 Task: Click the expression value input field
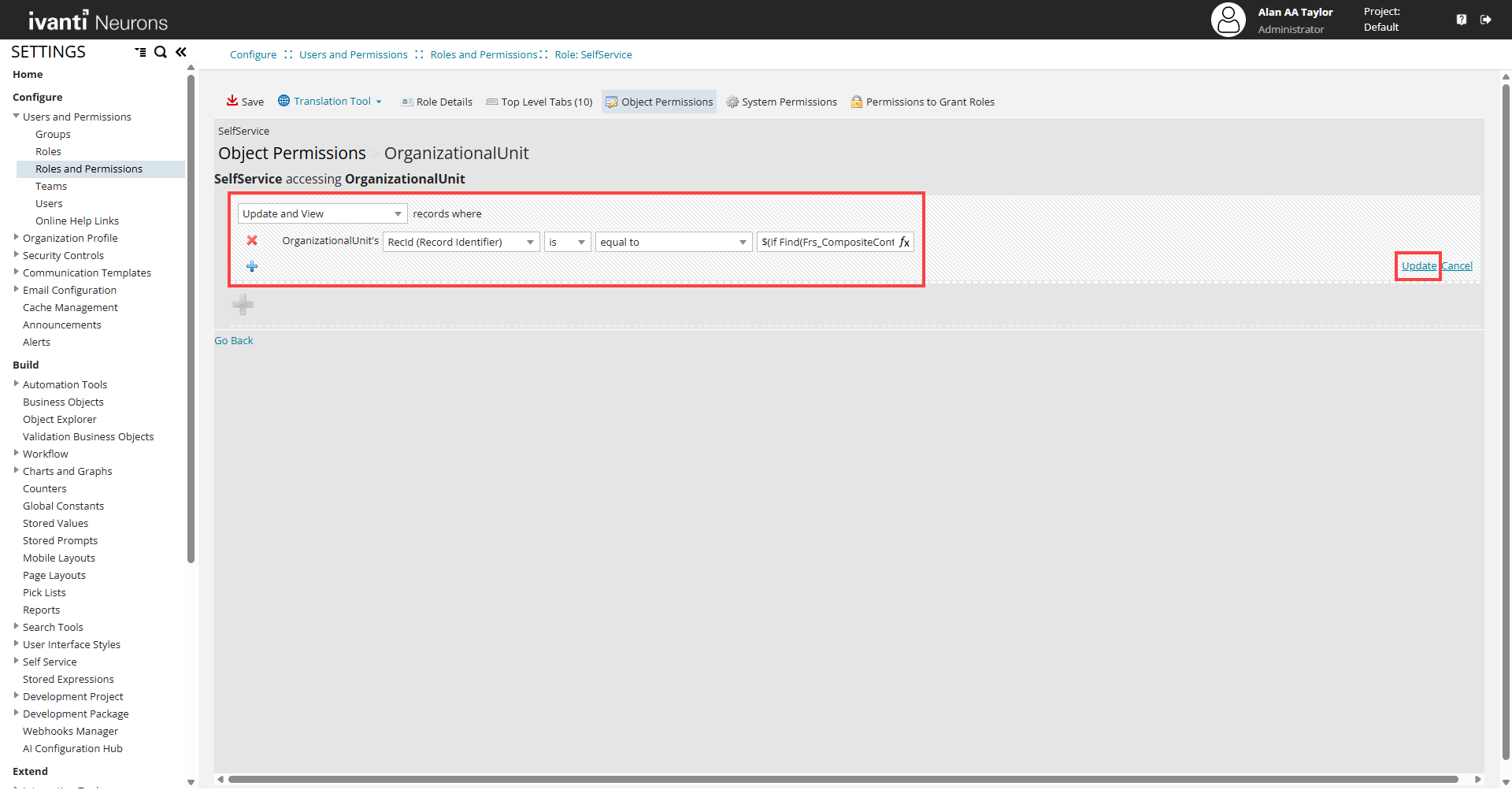click(x=827, y=243)
